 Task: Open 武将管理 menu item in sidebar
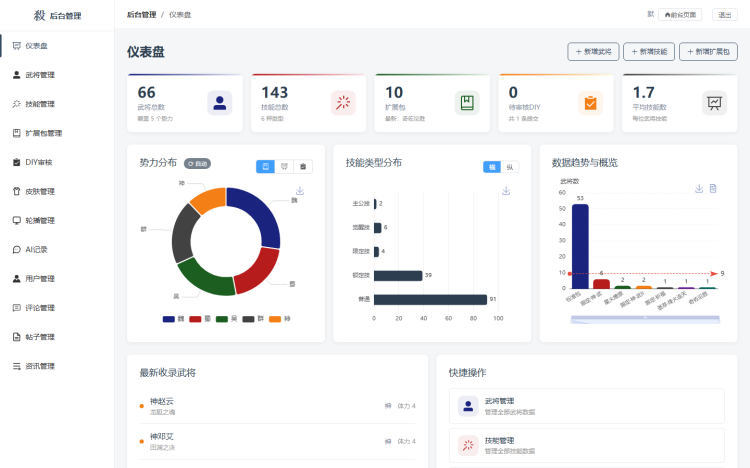(x=57, y=75)
